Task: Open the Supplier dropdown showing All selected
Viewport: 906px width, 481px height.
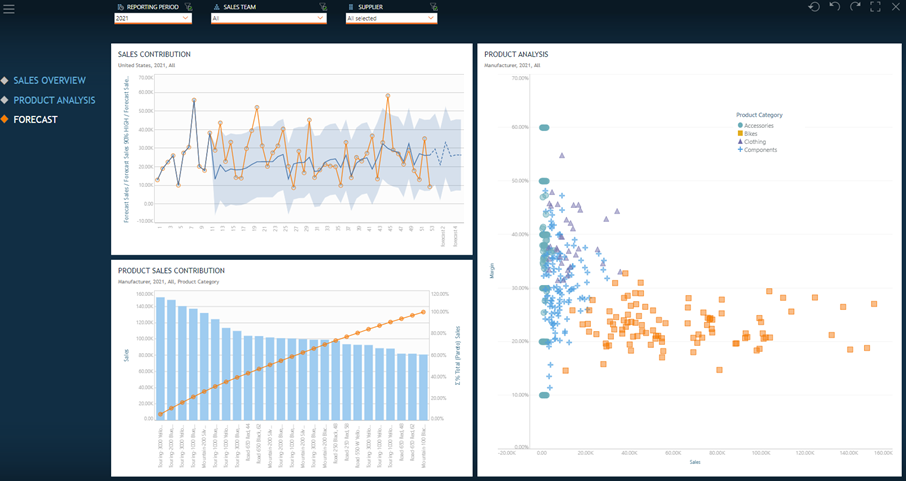Action: (x=391, y=18)
